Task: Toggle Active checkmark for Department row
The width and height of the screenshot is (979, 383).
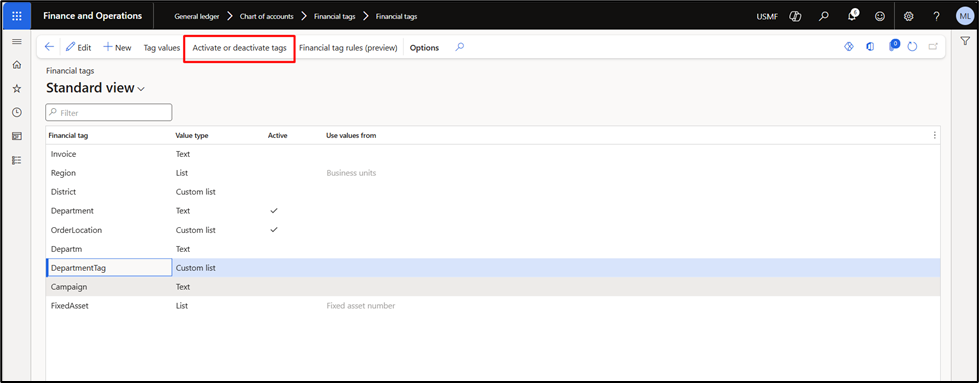Action: [273, 211]
